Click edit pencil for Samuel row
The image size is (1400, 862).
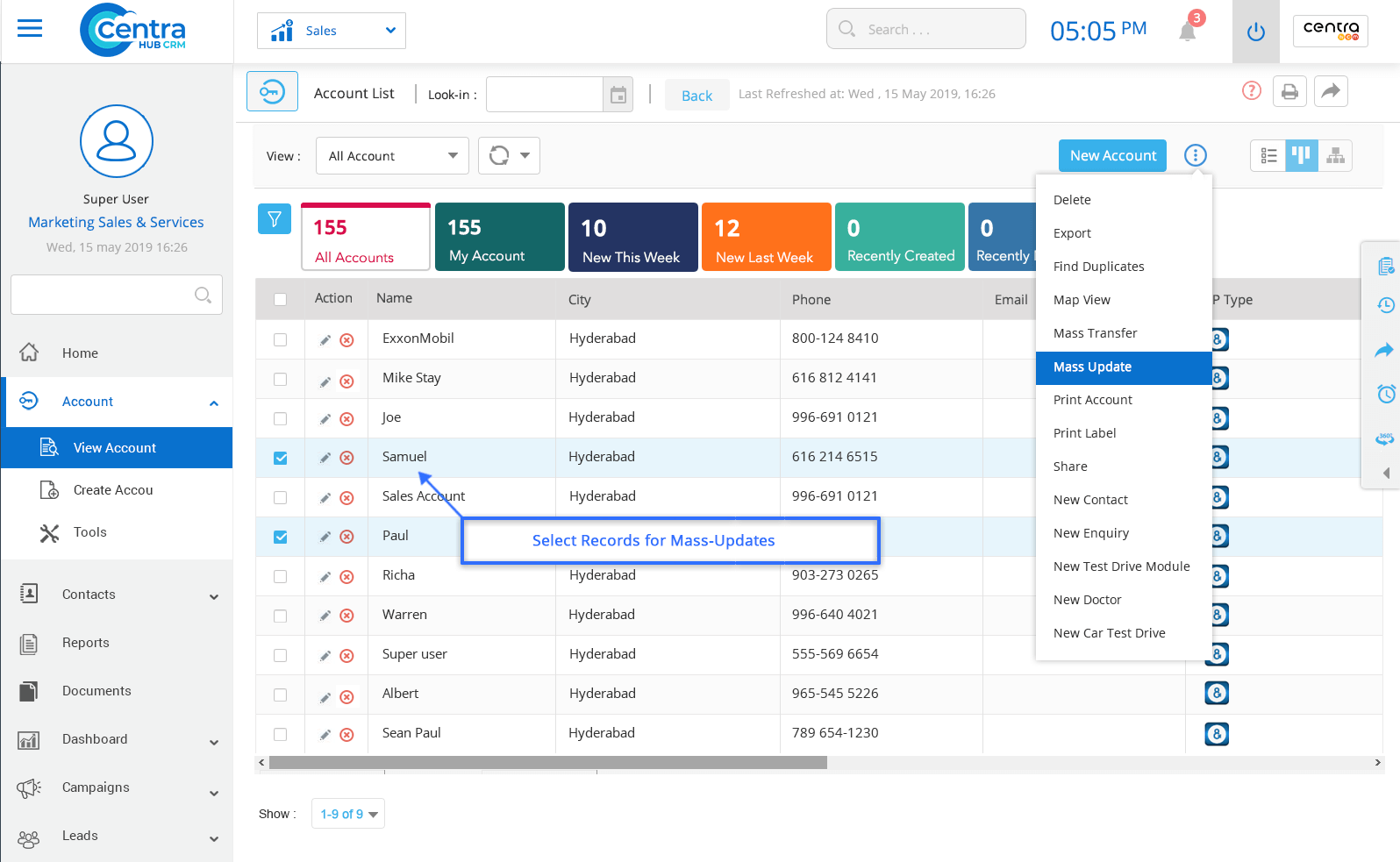click(325, 458)
